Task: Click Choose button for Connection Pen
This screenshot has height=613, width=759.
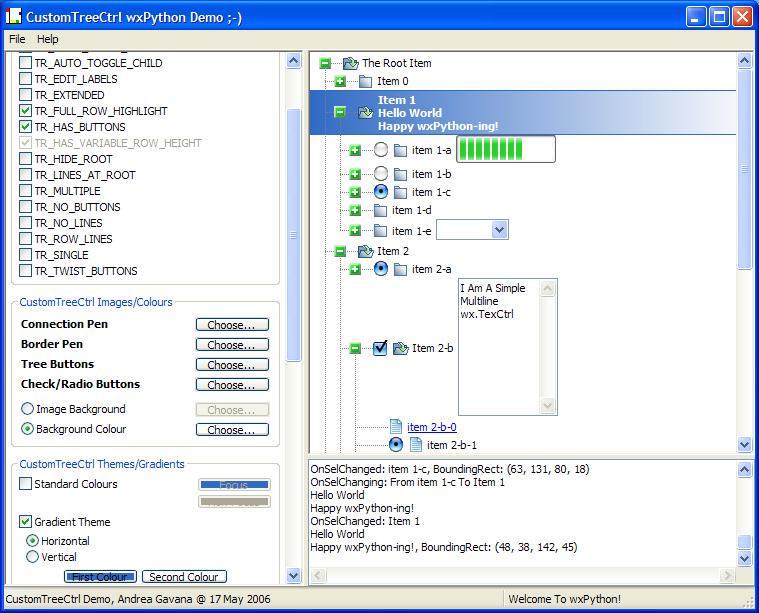Action: [232, 325]
